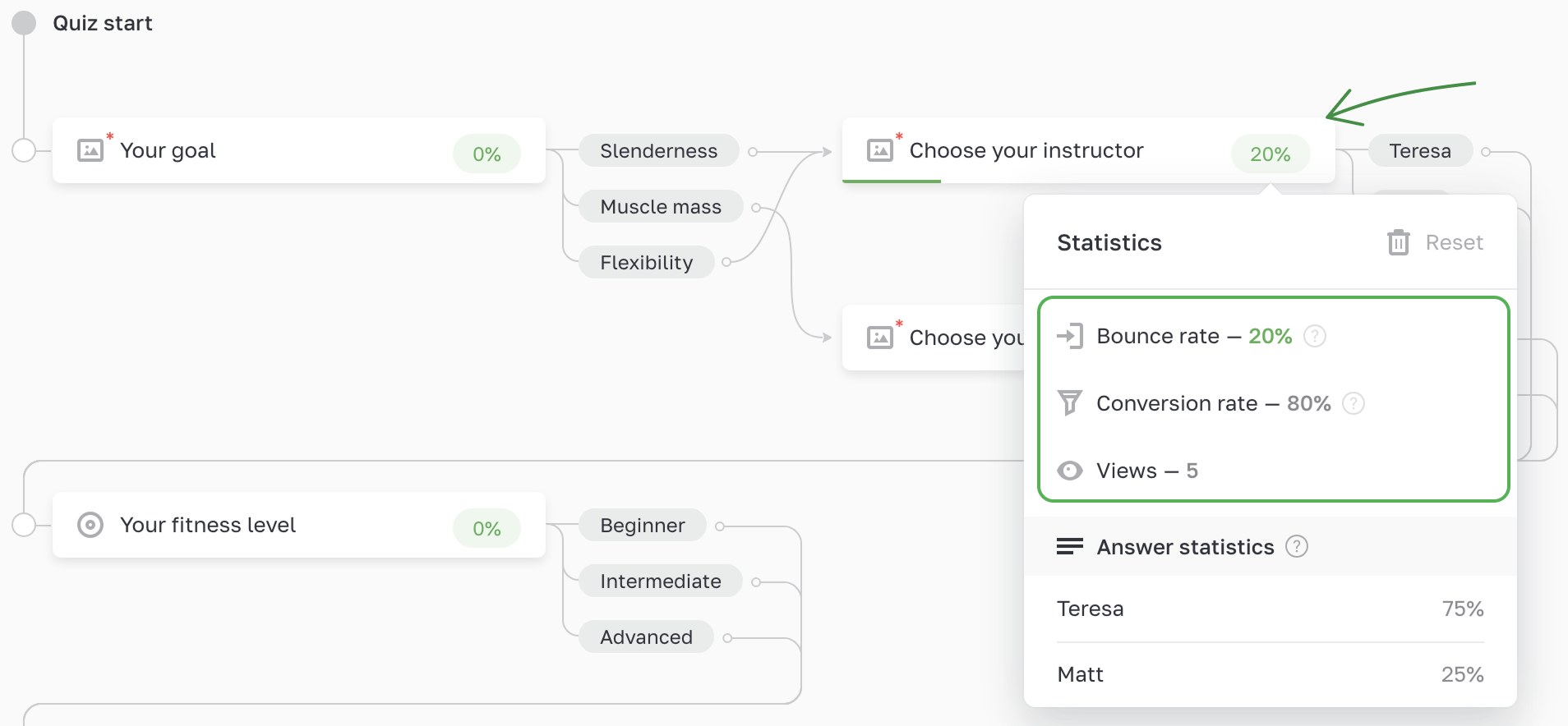Click the trash icon beside Reset
Screen dimensions: 1568x726
[1398, 242]
